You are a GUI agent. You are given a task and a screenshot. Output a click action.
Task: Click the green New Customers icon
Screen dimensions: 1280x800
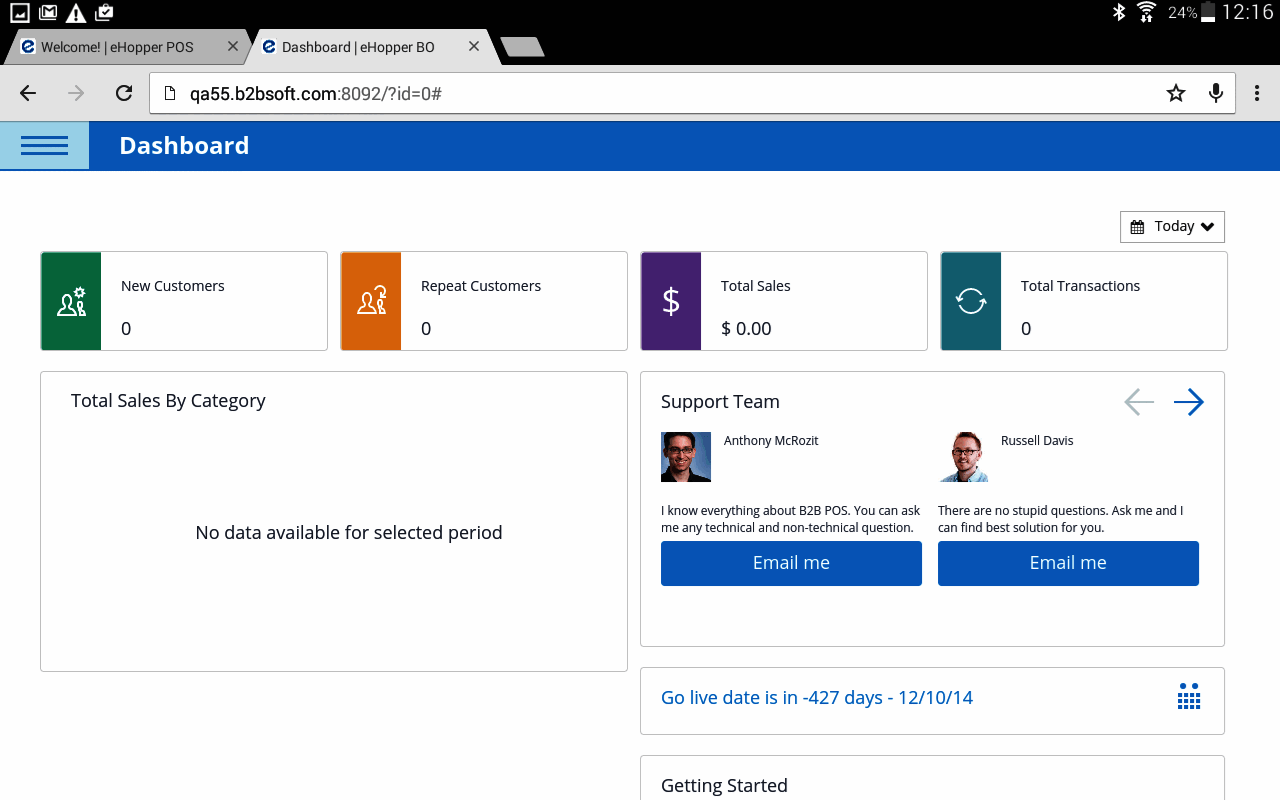pyautogui.click(x=71, y=301)
